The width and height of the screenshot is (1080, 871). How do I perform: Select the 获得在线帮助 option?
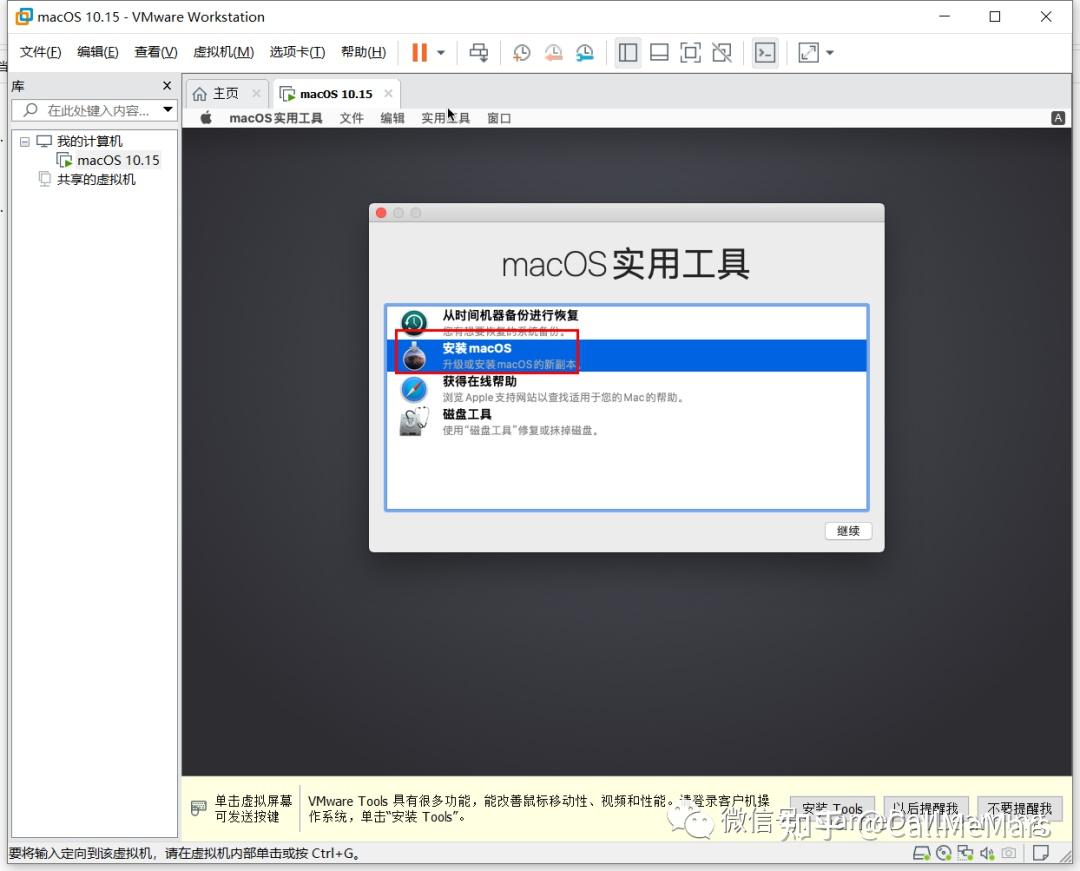point(627,388)
